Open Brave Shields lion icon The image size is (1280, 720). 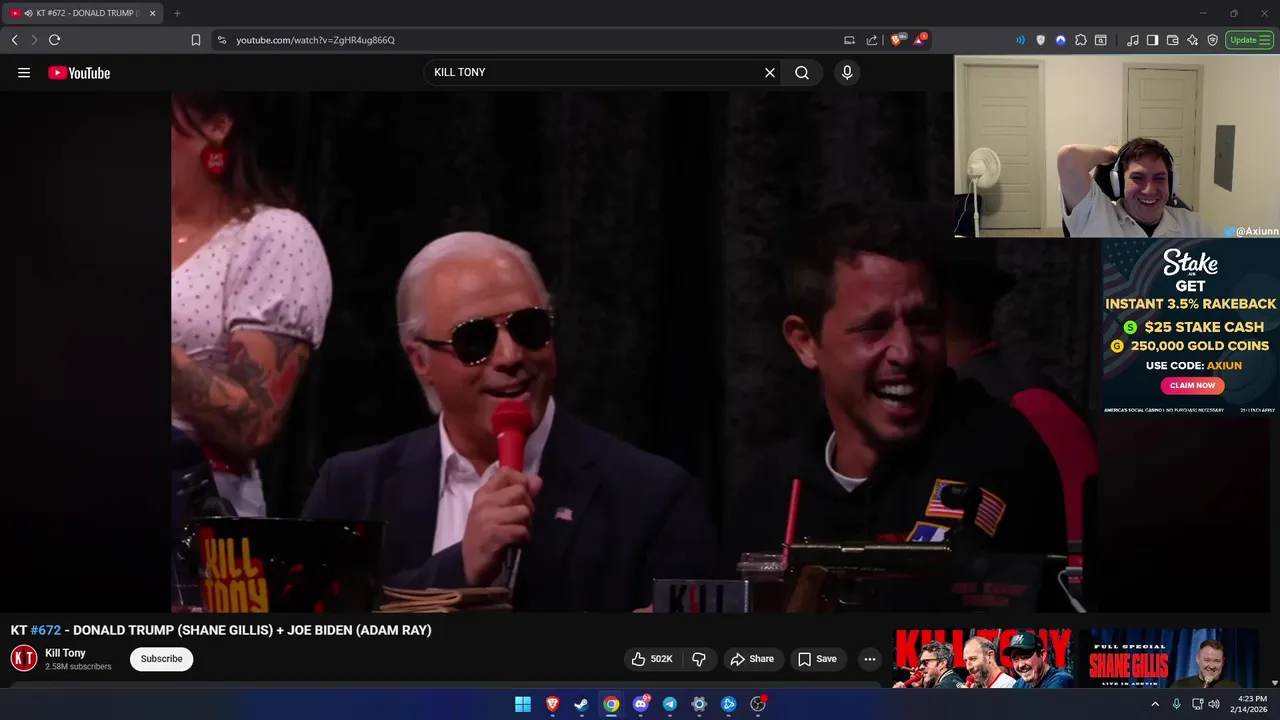pyautogui.click(x=897, y=40)
